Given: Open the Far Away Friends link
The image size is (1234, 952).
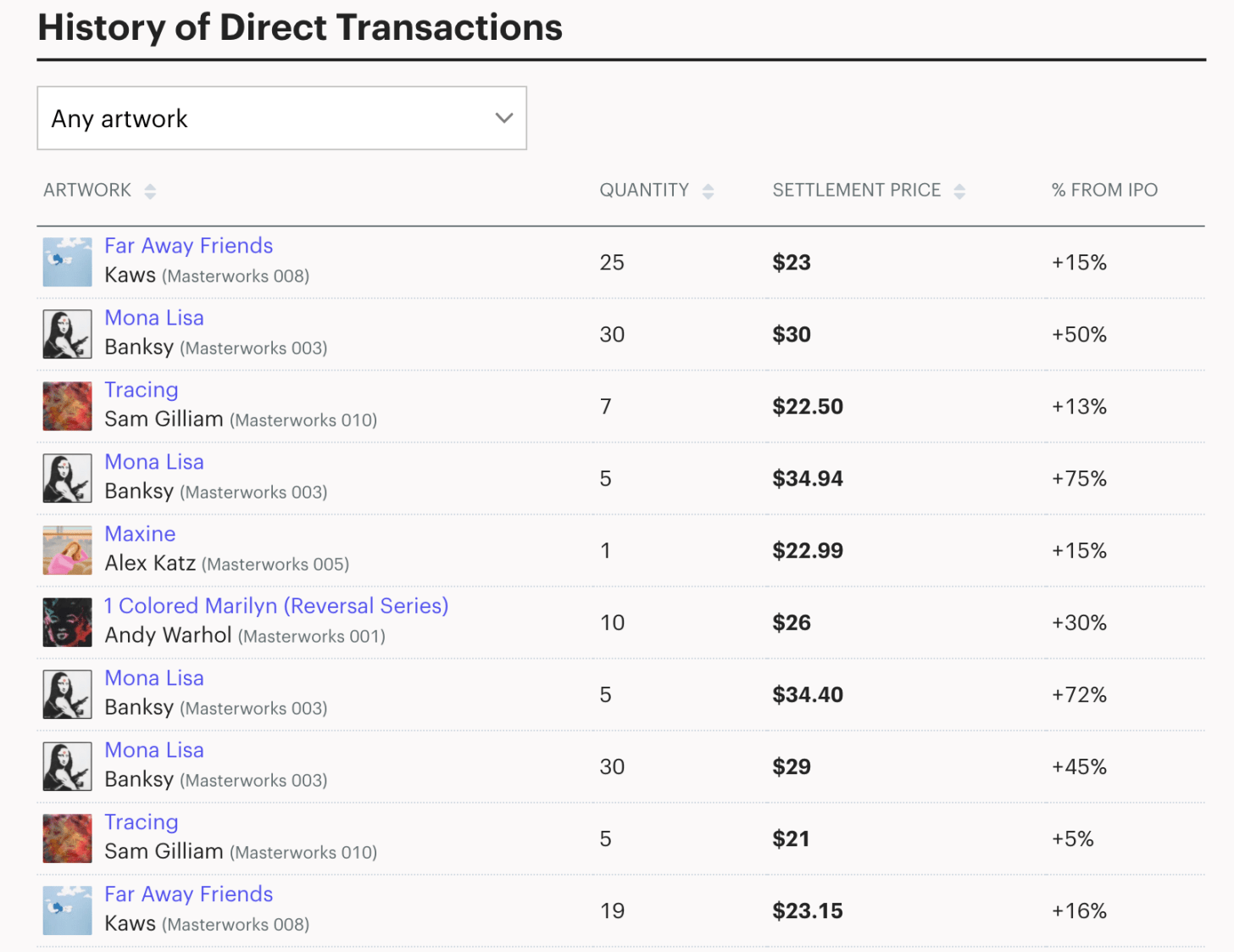Looking at the screenshot, I should [x=188, y=246].
